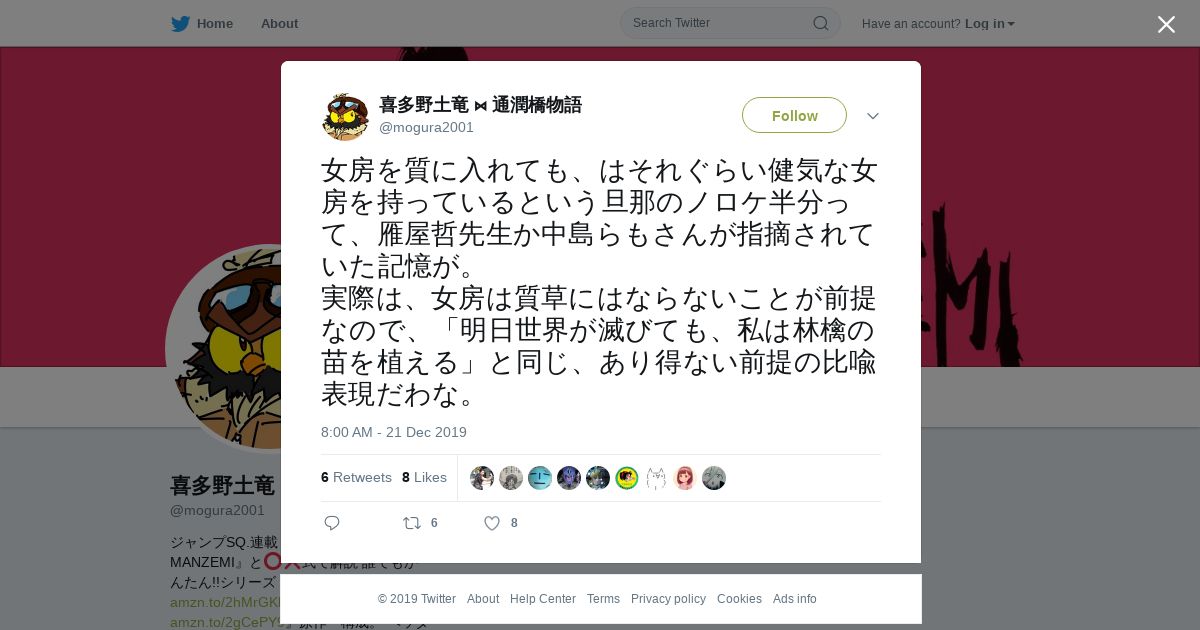
Task: Follow @mogura2001 using the Follow button
Action: point(794,115)
